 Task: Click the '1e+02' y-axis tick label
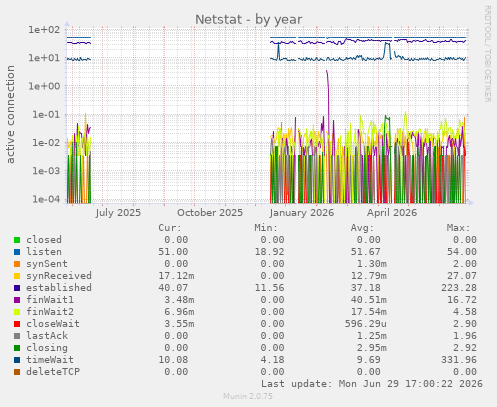[x=44, y=30]
